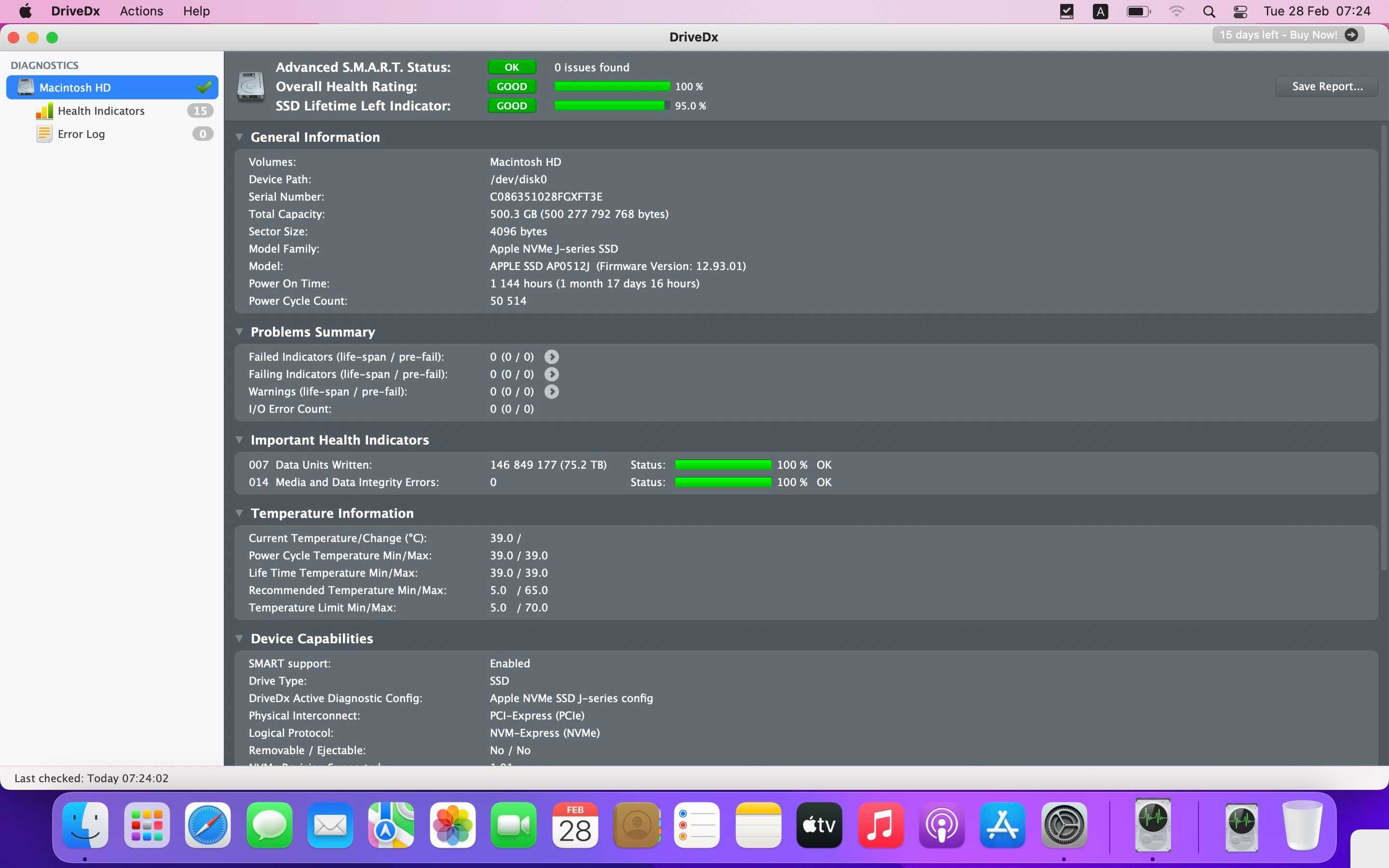Open Calendar app in Dock
1389x868 pixels.
(575, 825)
